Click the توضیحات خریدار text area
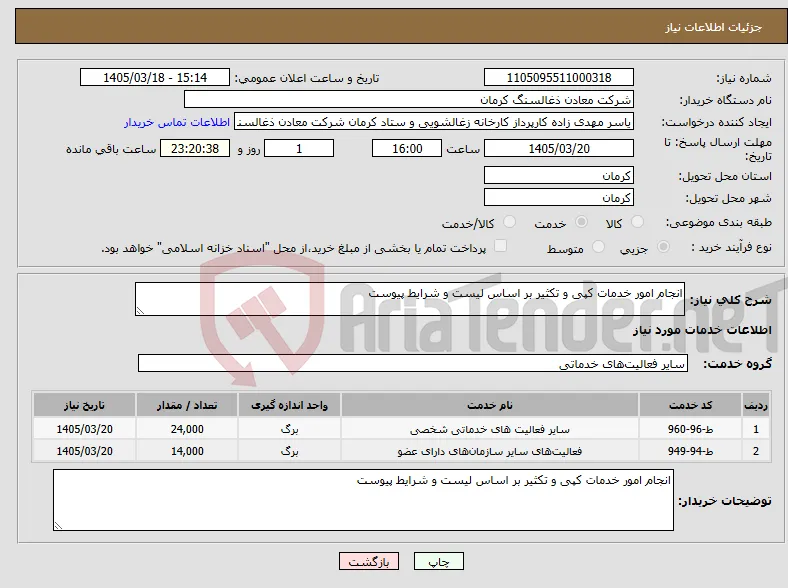This screenshot has height=588, width=788. coord(363,500)
